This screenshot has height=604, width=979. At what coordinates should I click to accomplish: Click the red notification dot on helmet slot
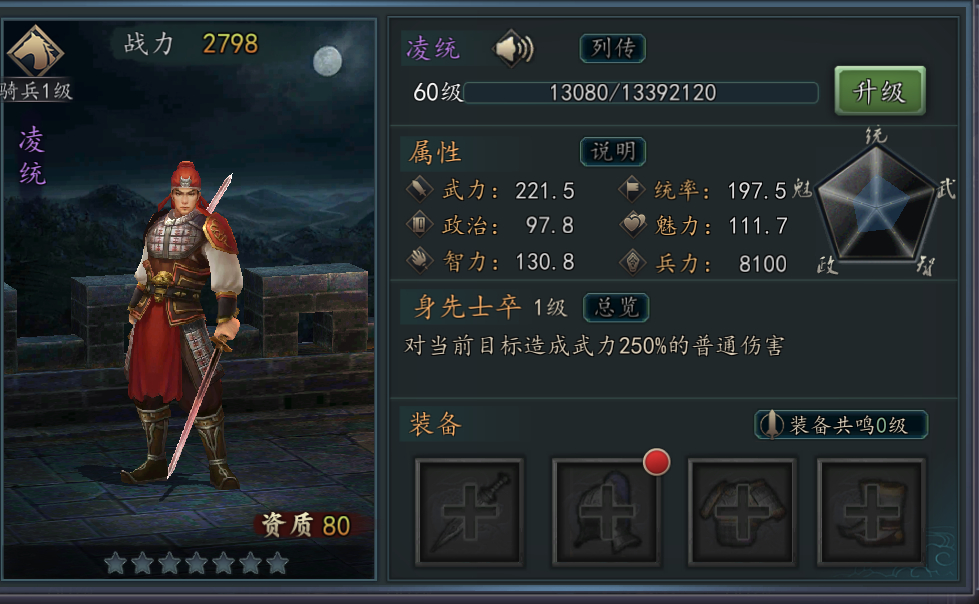click(x=656, y=462)
